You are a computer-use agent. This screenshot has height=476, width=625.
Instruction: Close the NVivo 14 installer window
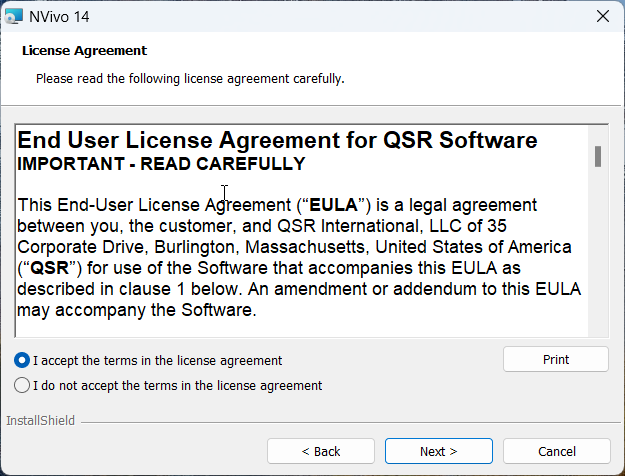tap(602, 16)
